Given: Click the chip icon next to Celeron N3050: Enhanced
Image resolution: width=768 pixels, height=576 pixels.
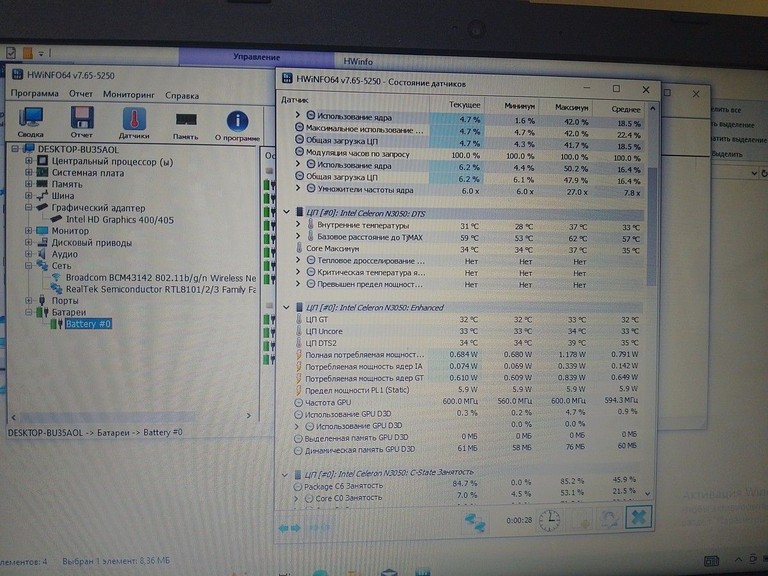Looking at the screenshot, I should 299,307.
